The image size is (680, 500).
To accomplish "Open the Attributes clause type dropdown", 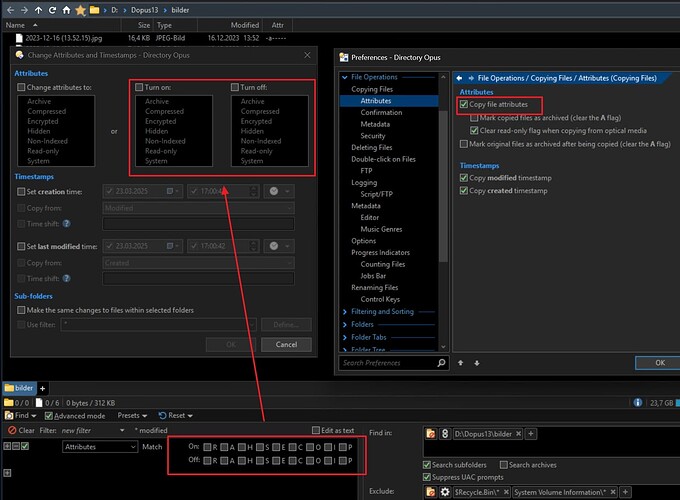I will point(100,447).
